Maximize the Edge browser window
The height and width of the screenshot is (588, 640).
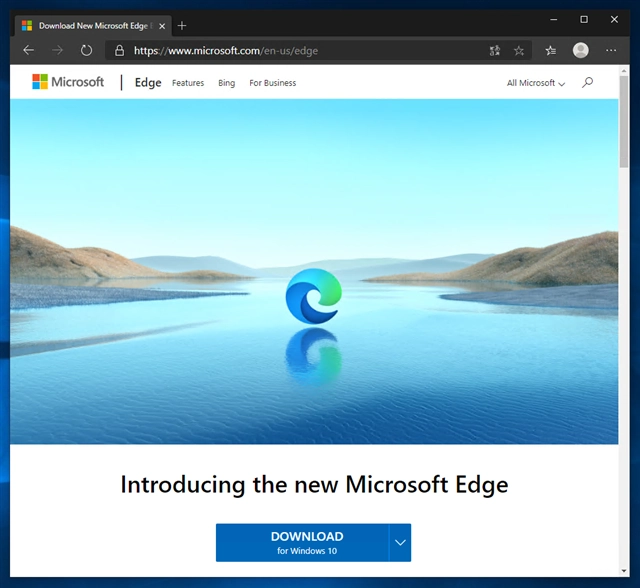[x=584, y=19]
